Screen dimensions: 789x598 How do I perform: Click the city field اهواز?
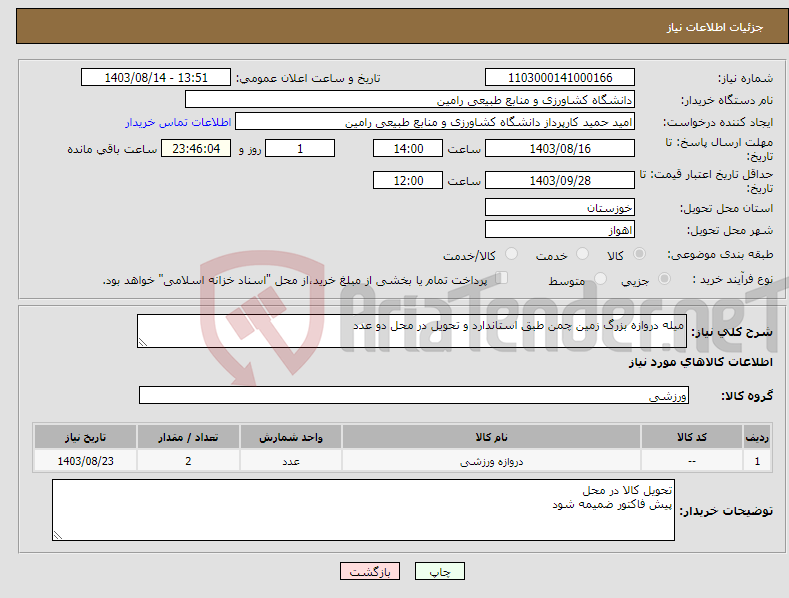(560, 230)
